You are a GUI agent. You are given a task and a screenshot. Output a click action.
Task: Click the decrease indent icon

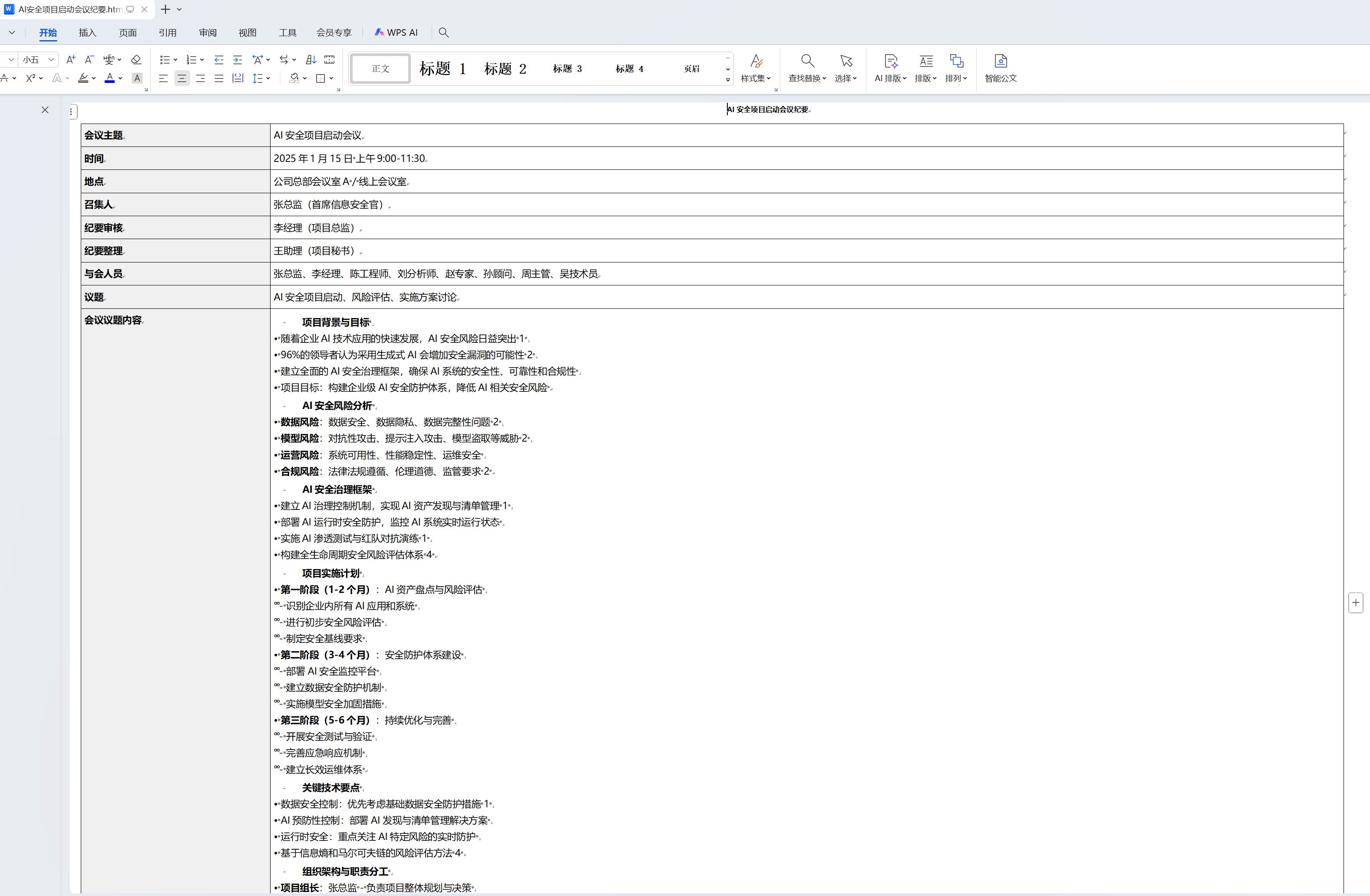(x=219, y=60)
